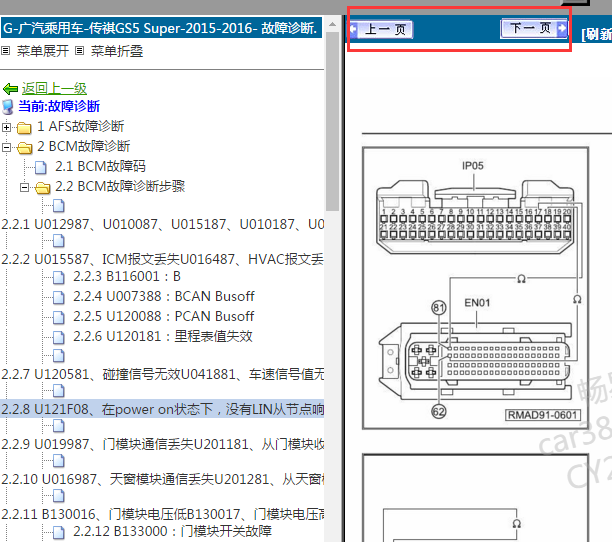Viewport: 612px width, 542px height.
Task: Open 1 AFS故障诊断 tree item
Action: (80, 126)
